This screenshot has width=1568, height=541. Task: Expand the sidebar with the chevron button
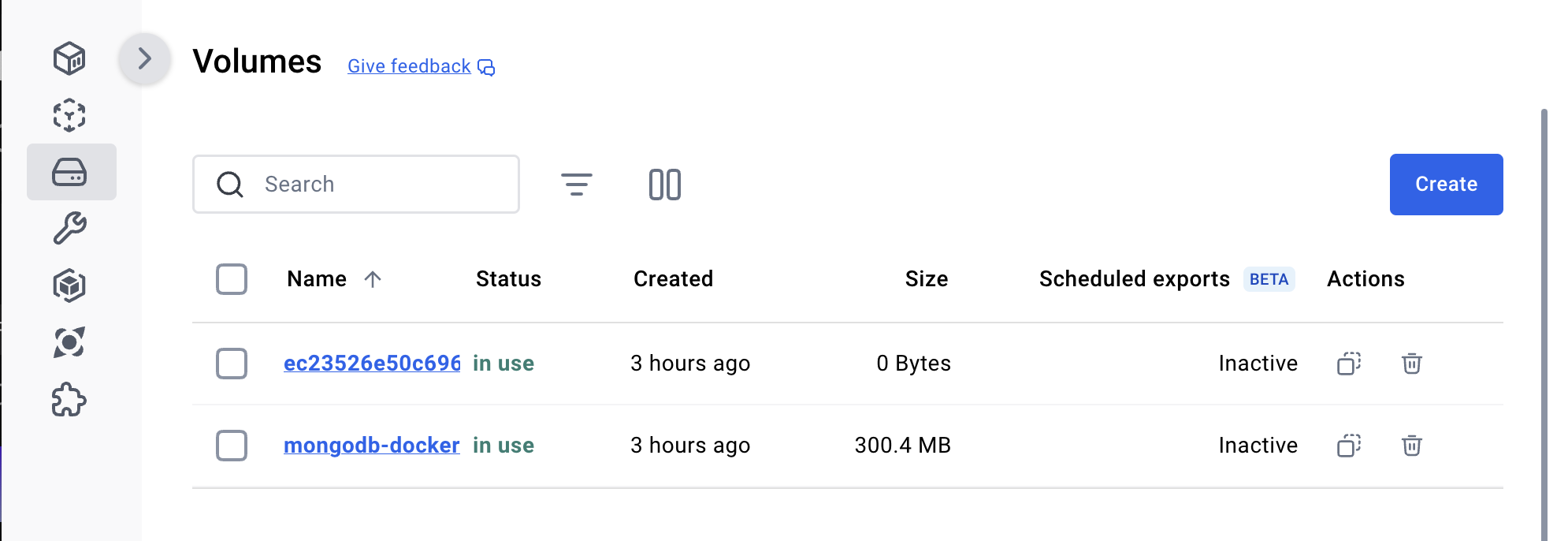tap(145, 58)
